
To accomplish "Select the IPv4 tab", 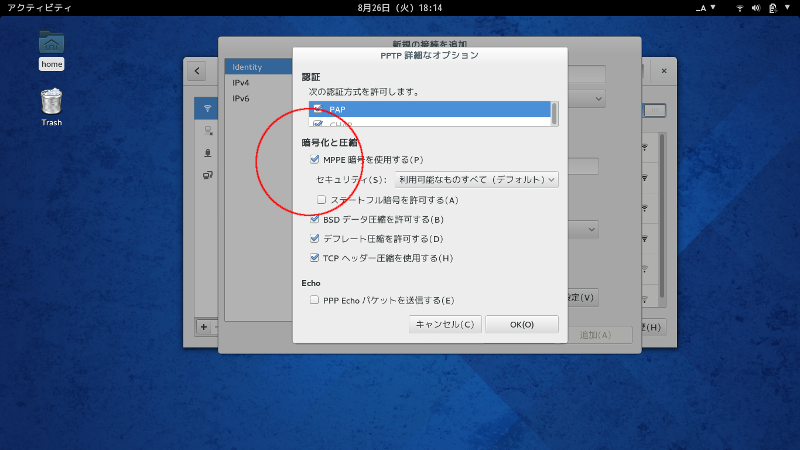I will (258, 83).
